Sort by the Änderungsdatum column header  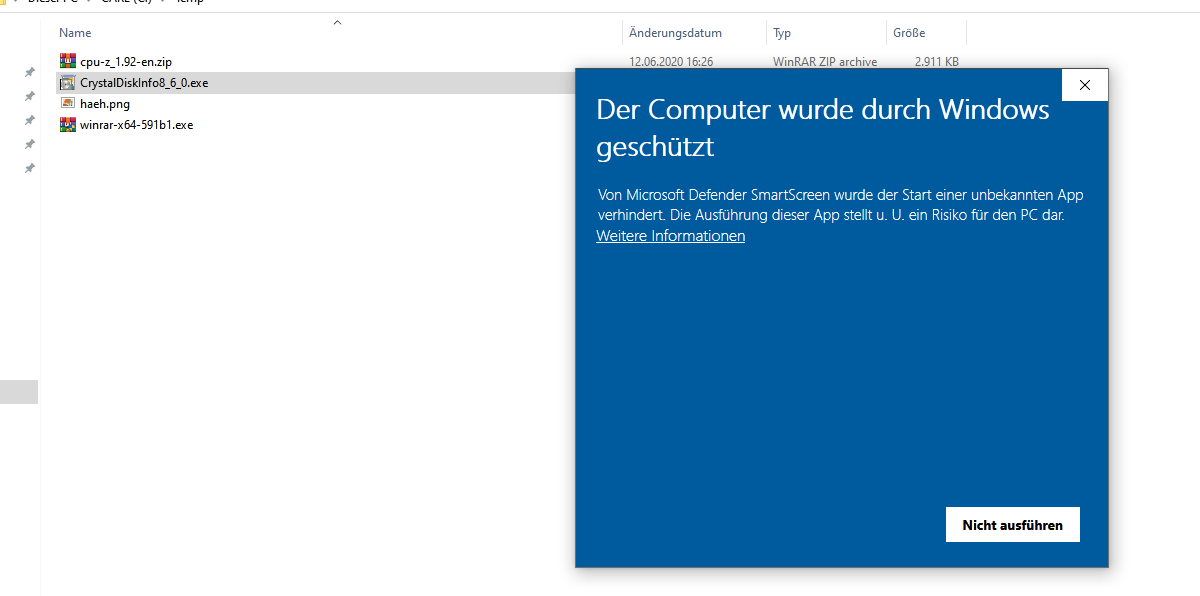point(675,33)
